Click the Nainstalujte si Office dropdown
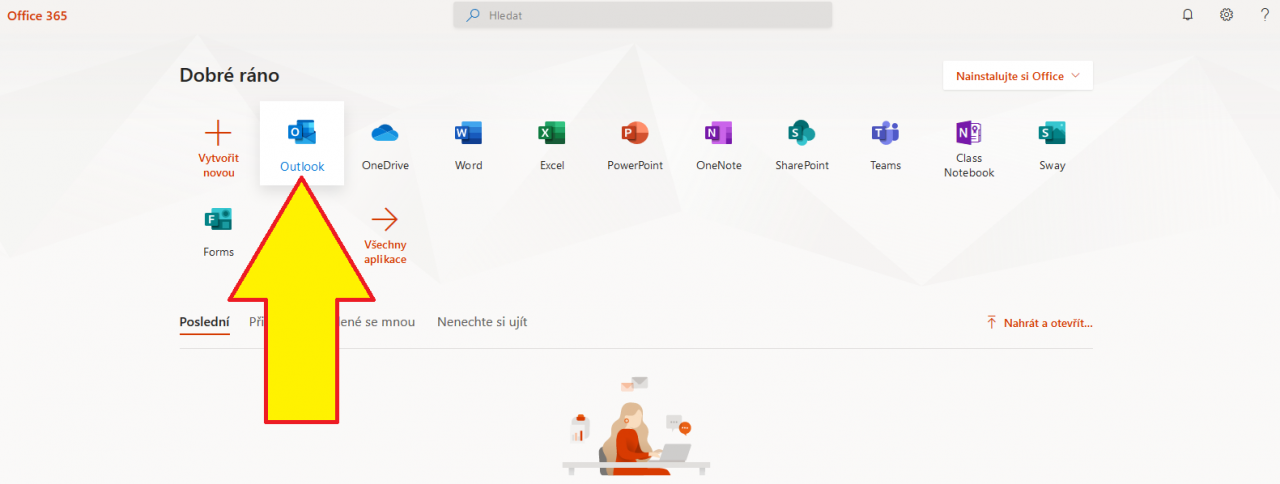The width and height of the screenshot is (1280, 484). click(x=1018, y=76)
